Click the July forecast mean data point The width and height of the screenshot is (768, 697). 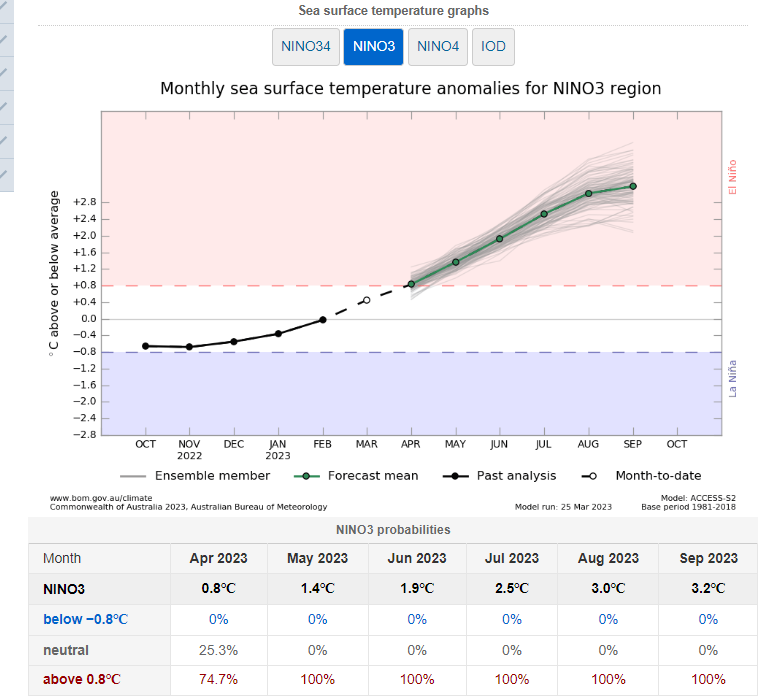(544, 214)
